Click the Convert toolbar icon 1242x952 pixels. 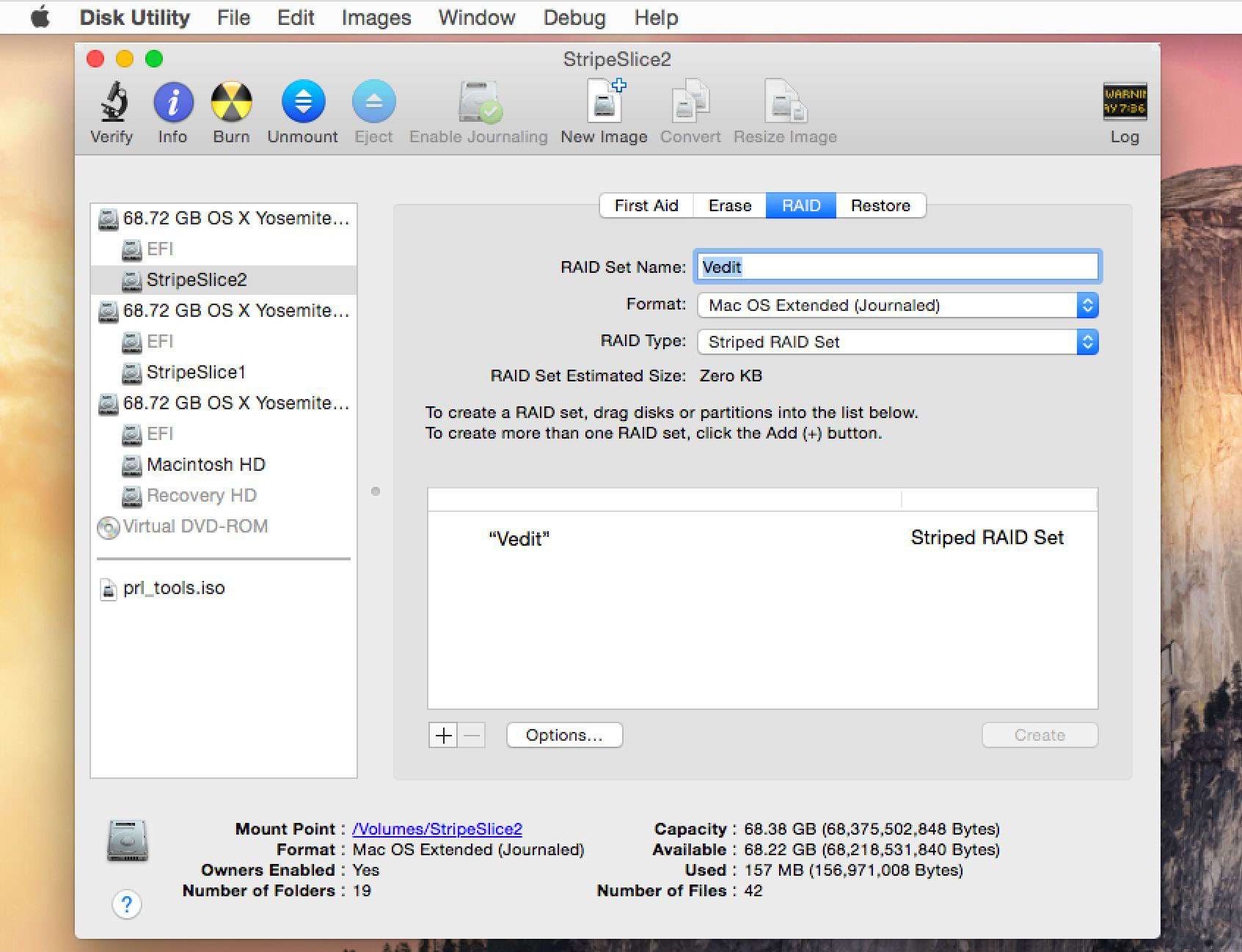(690, 100)
